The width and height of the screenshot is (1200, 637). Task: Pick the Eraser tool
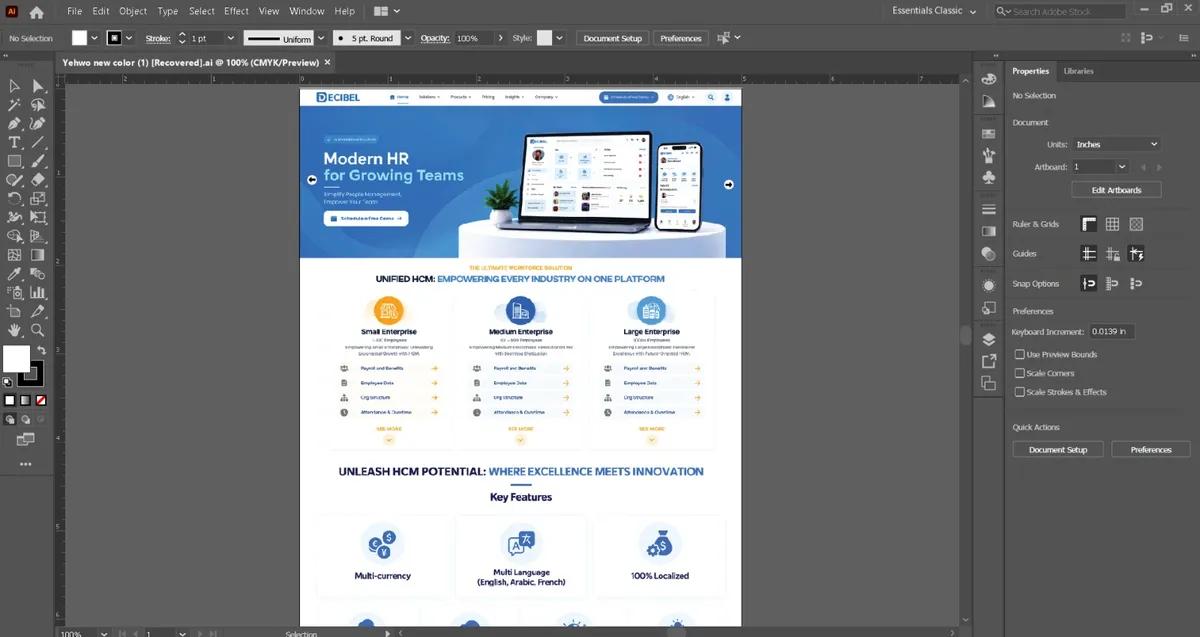38,180
